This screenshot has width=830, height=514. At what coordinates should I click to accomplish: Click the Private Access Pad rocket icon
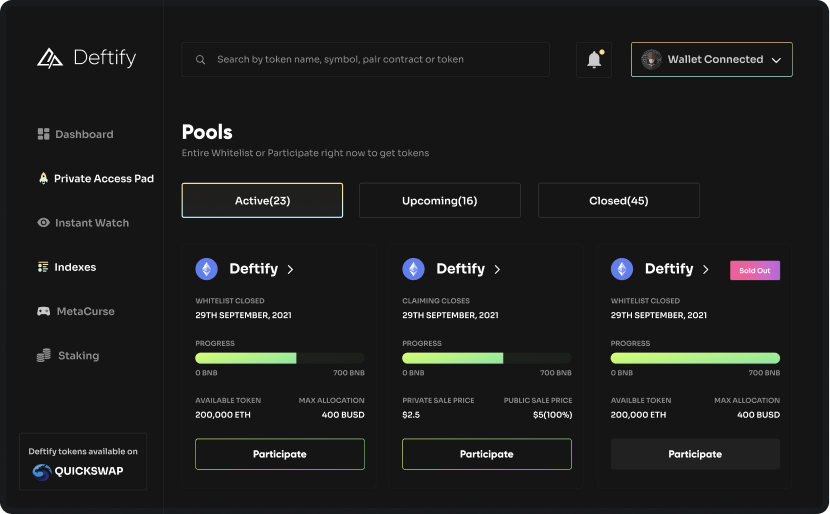43,178
